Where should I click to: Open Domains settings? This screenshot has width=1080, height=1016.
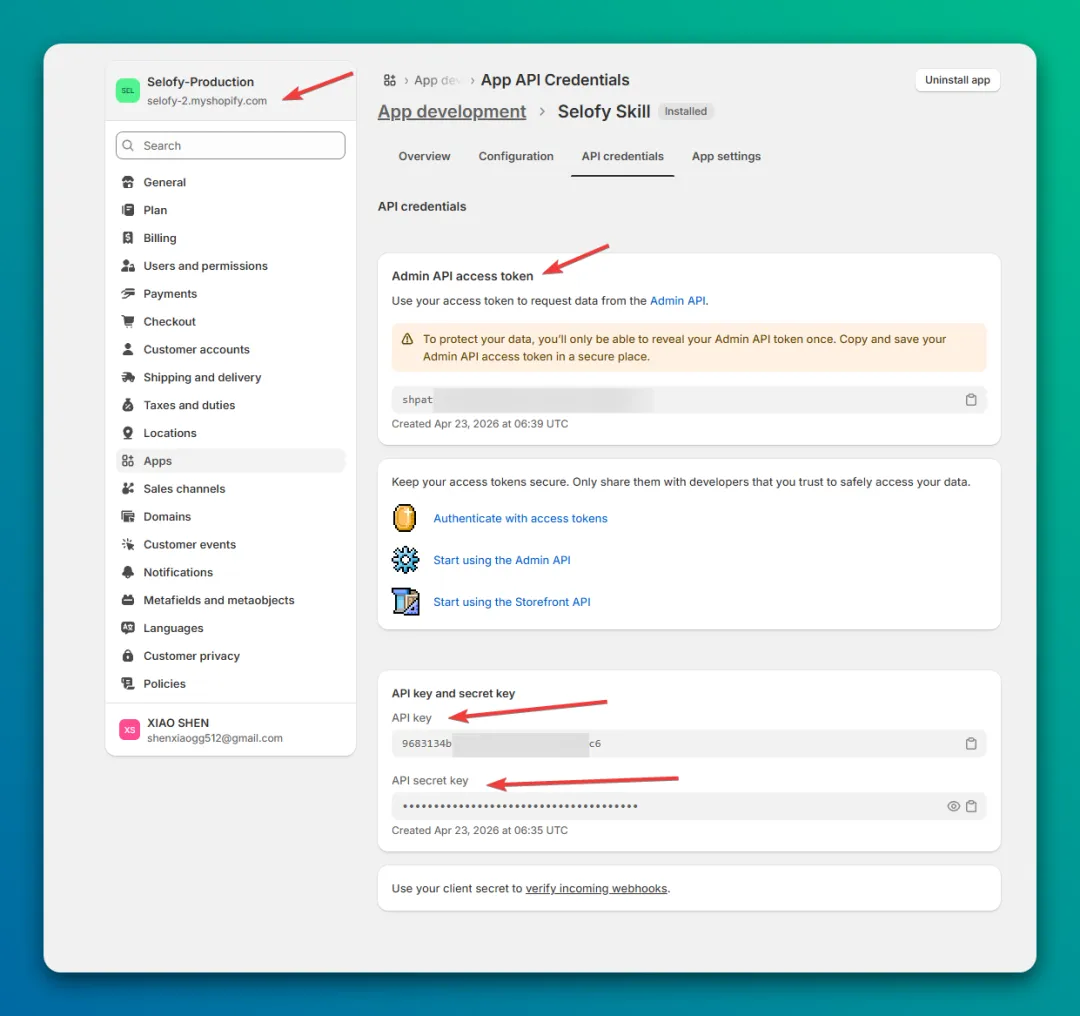(x=231, y=517)
